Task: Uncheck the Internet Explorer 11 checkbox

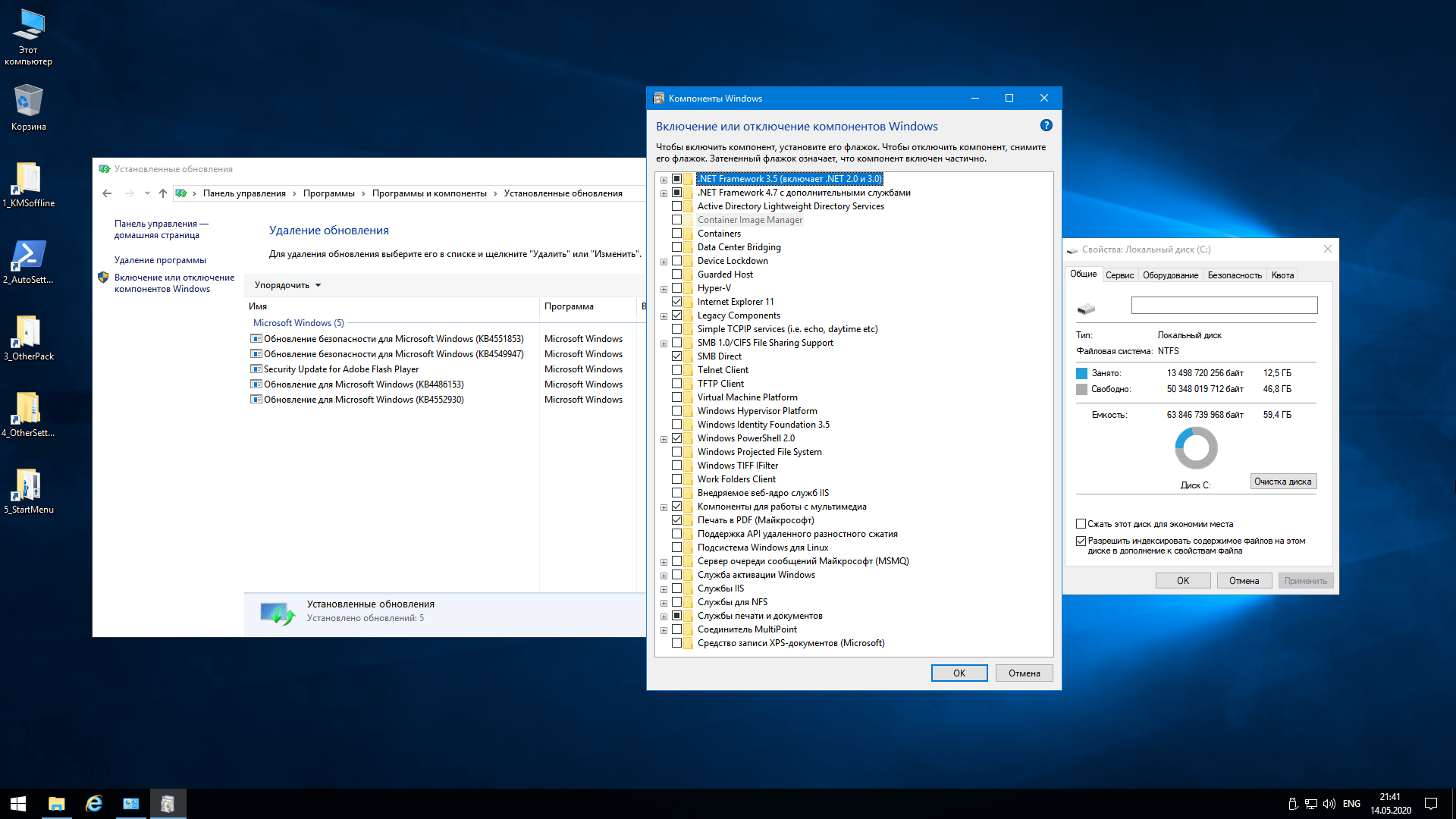Action: (x=676, y=302)
